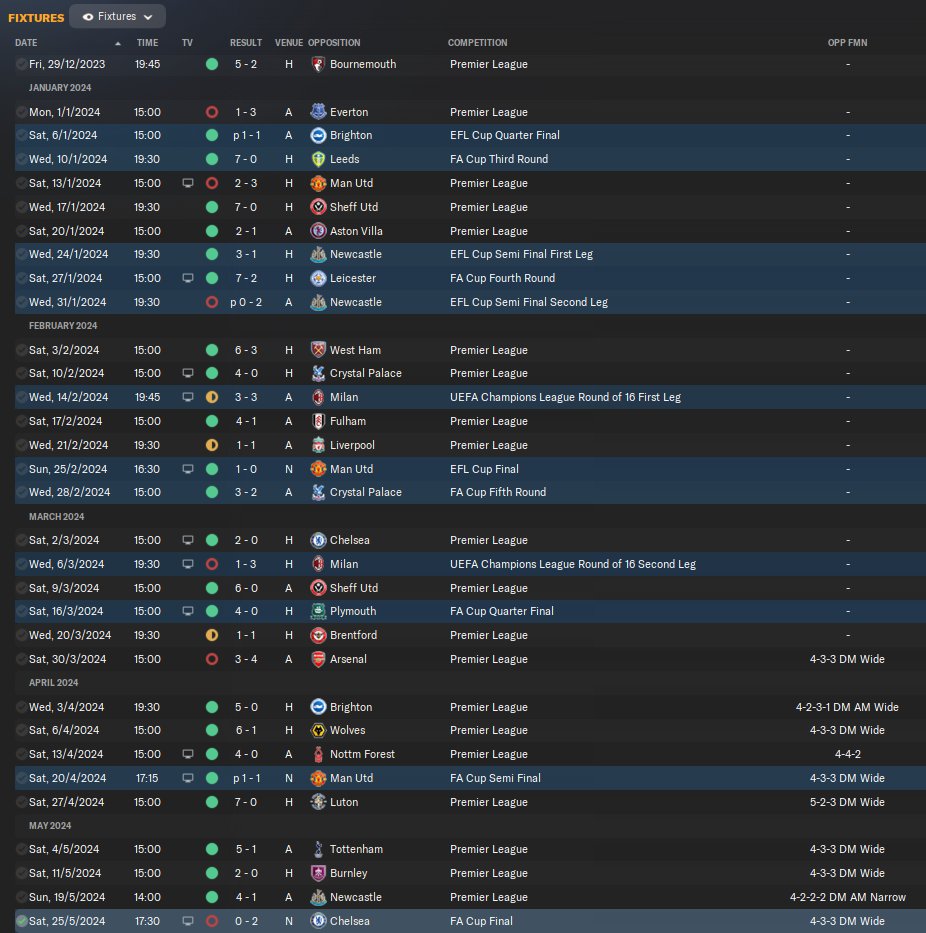926x933 pixels.
Task: Open the 3 - 3 result at Milan
Action: [x=246, y=397]
